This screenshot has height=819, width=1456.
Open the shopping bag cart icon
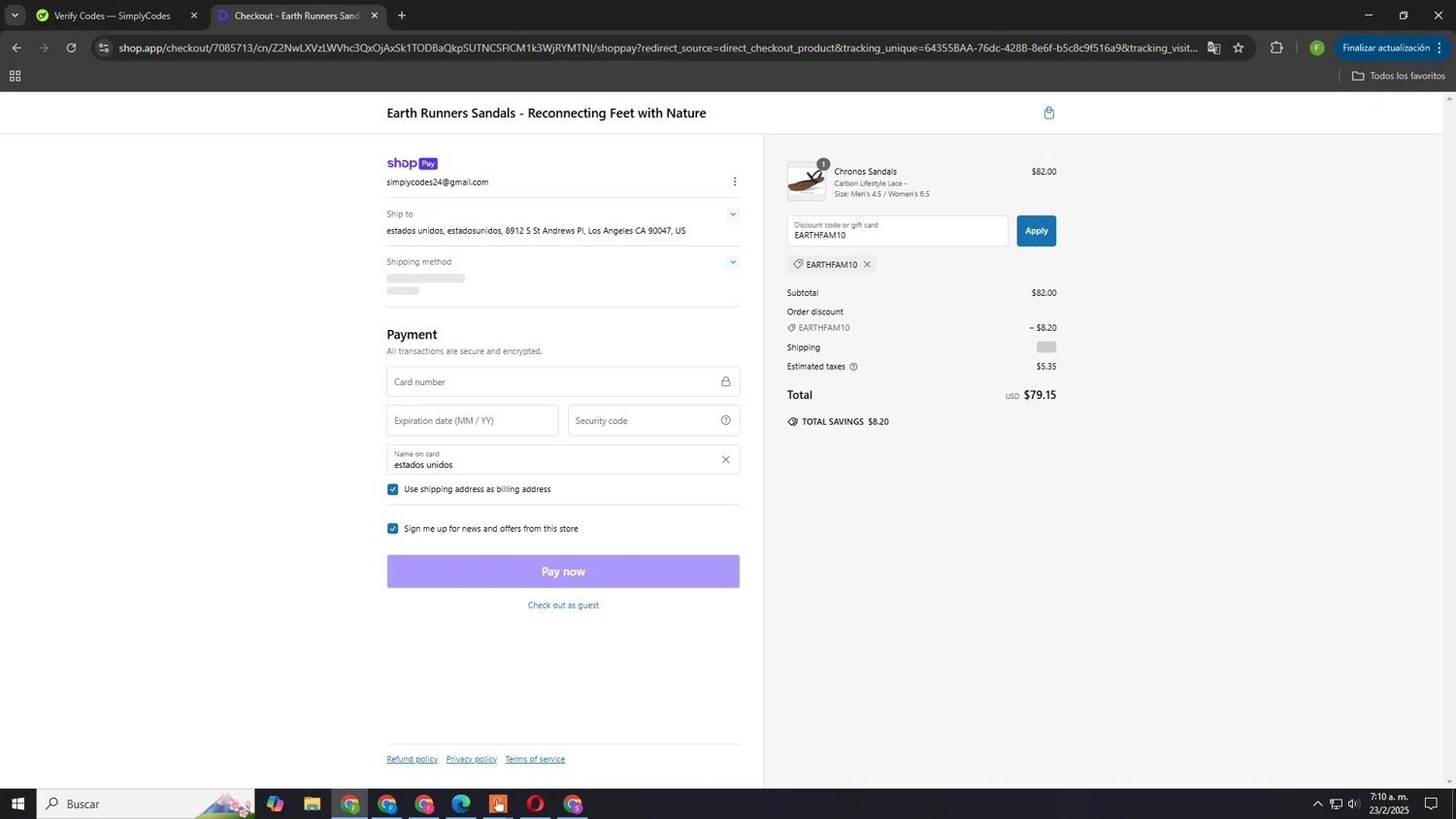click(x=1048, y=113)
